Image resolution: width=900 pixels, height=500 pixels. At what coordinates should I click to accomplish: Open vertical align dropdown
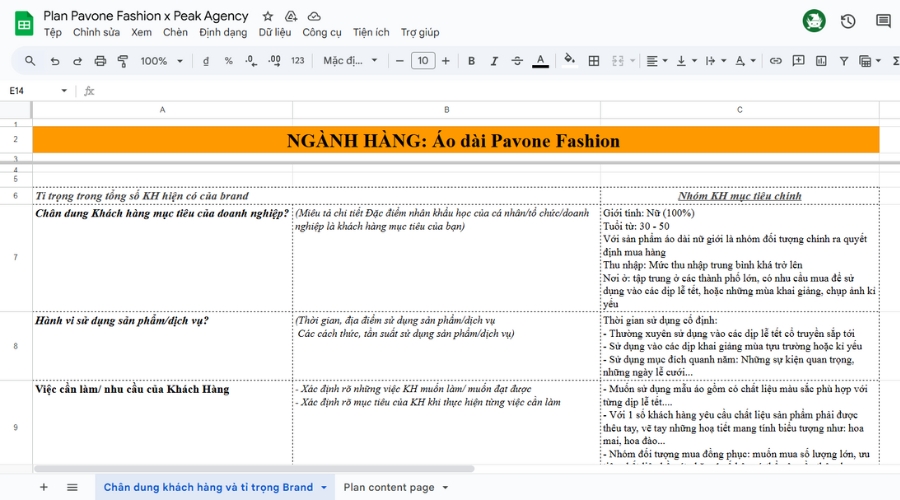686,61
